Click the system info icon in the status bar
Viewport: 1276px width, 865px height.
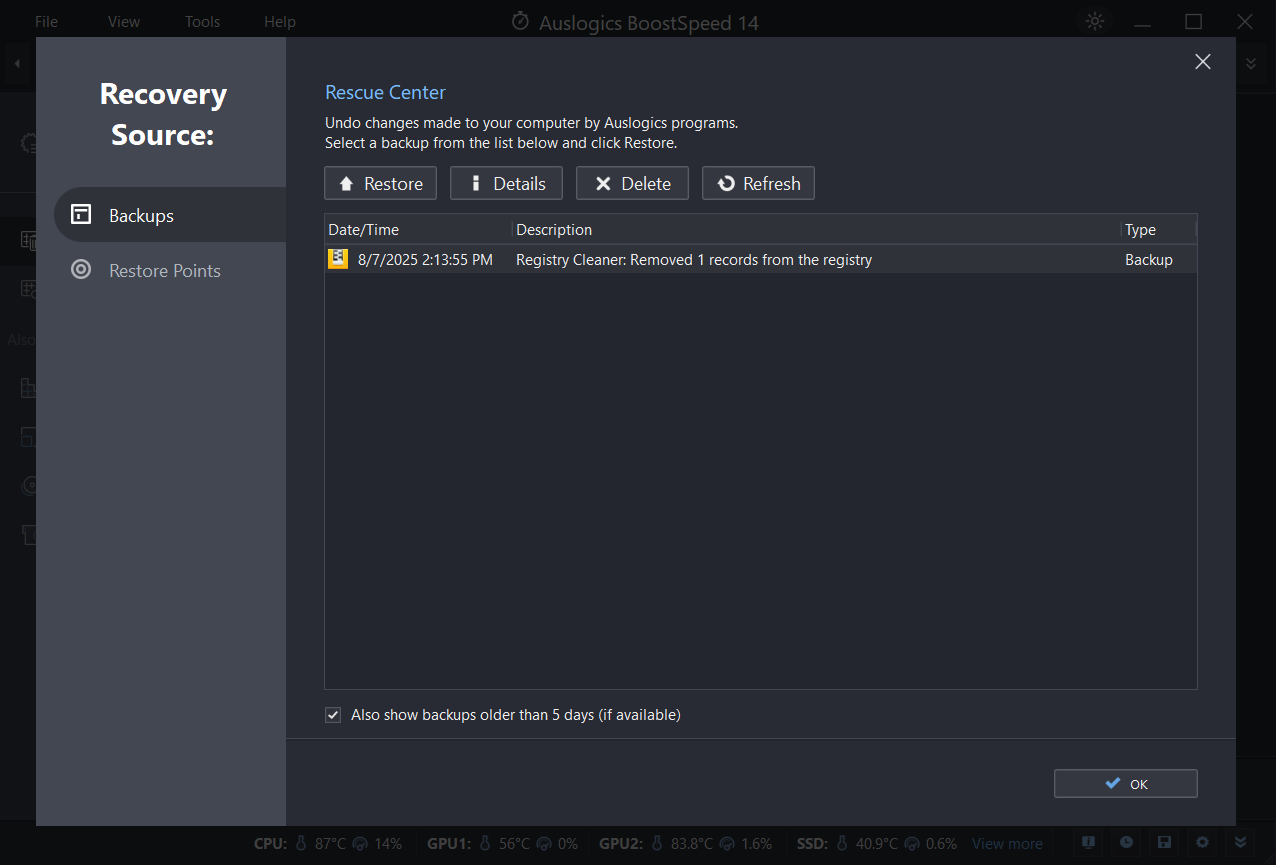[1088, 843]
